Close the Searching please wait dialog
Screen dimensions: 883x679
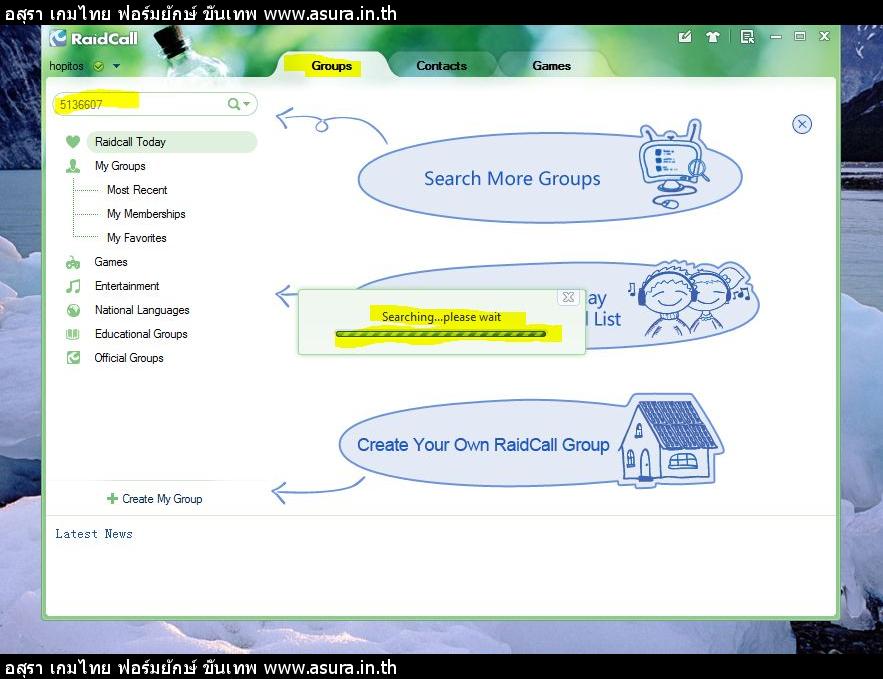tap(568, 297)
